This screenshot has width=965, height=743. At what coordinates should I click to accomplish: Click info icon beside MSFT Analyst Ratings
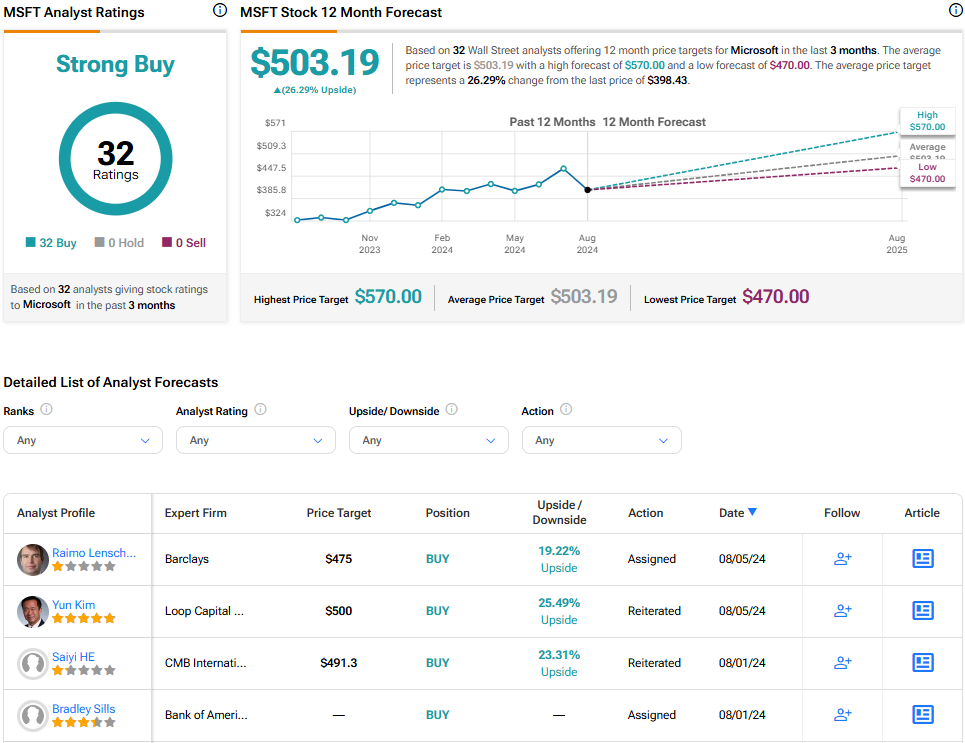pos(220,11)
